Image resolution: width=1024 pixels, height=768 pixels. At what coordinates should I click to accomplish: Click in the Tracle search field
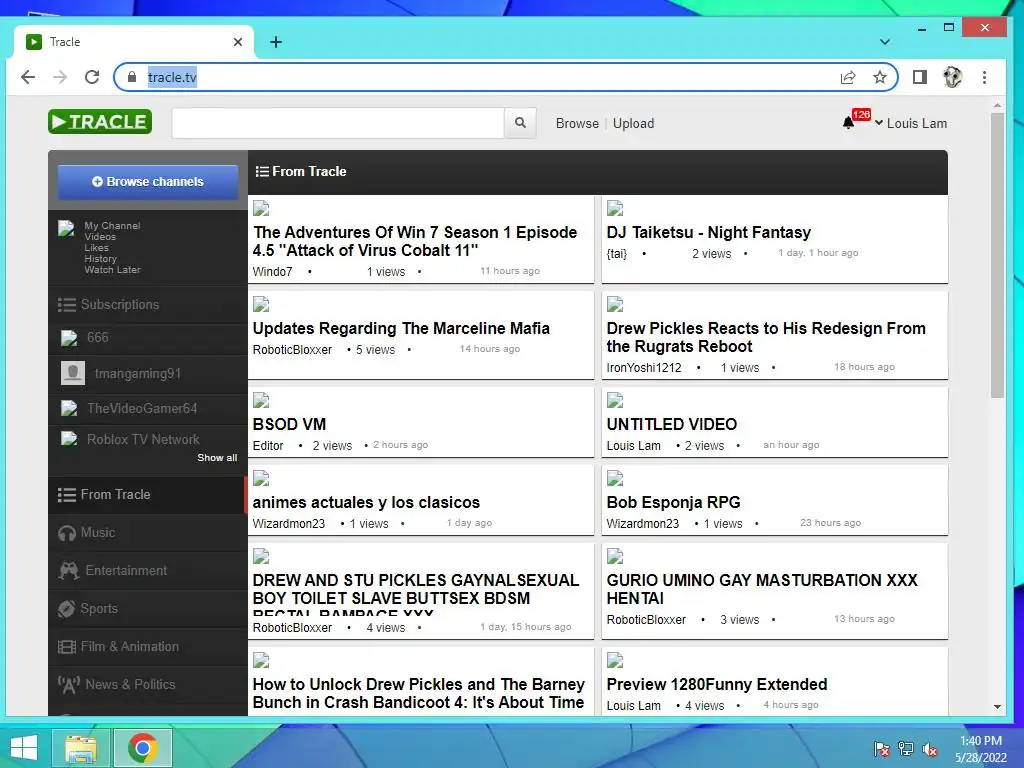[338, 123]
